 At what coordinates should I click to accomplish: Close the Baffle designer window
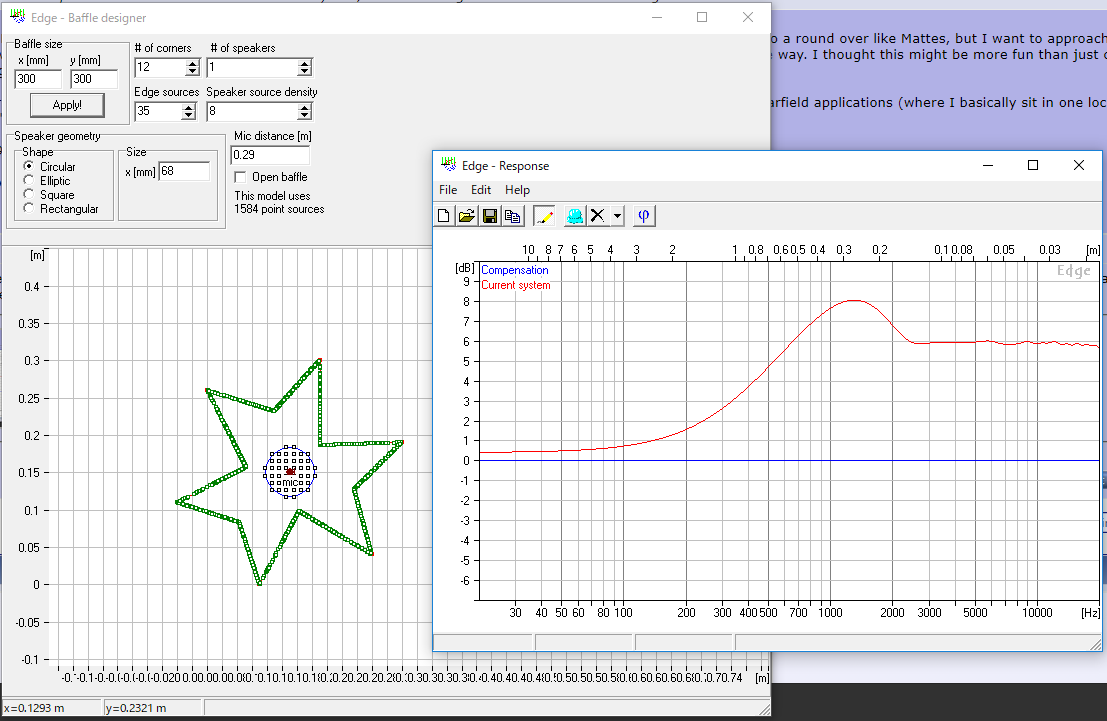pos(748,17)
